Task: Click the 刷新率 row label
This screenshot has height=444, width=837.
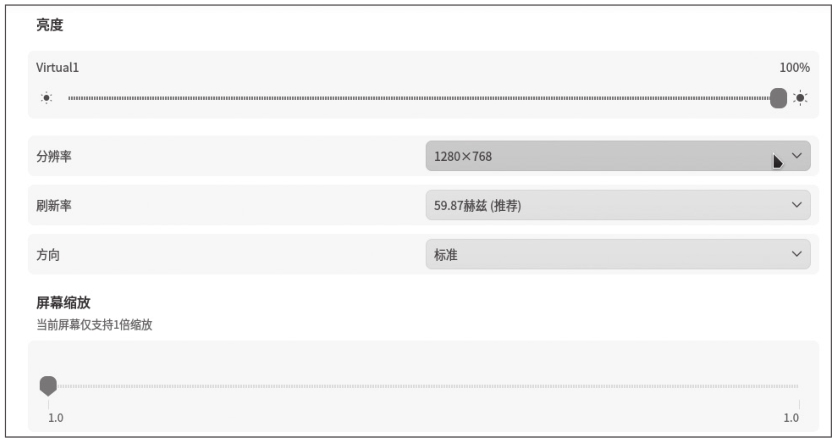Action: coord(54,205)
